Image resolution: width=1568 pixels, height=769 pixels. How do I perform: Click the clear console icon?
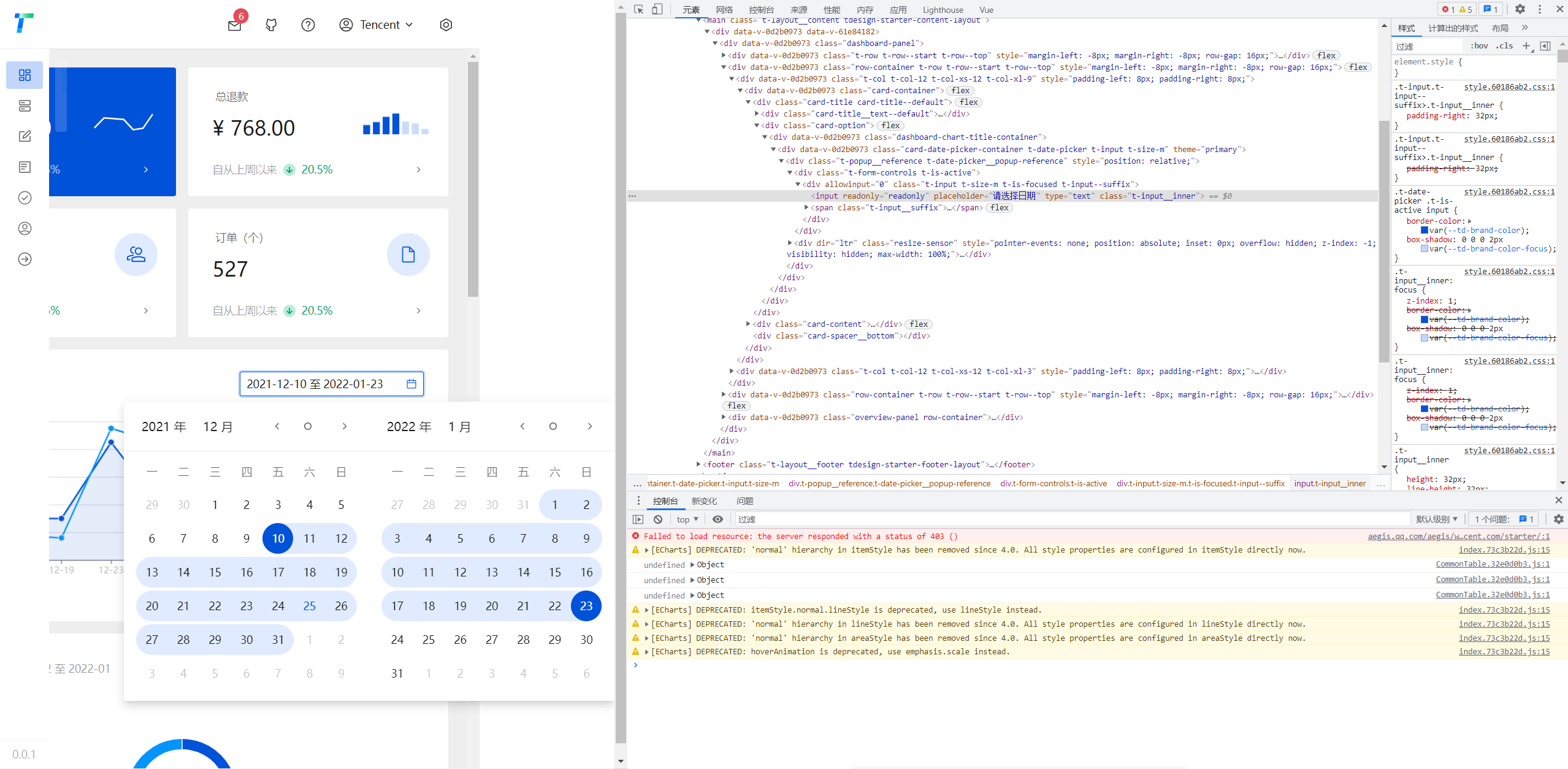[657, 519]
